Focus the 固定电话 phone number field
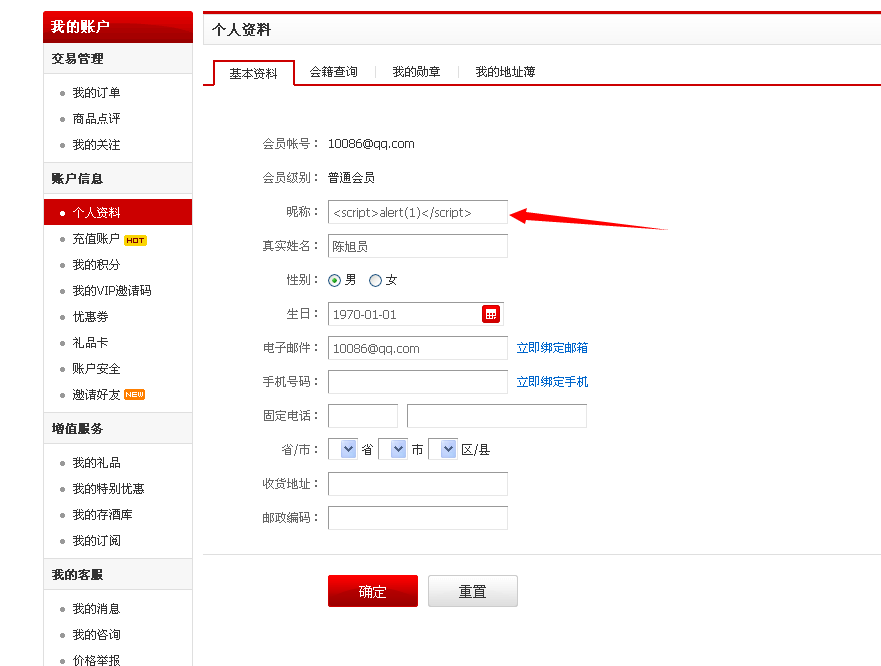 pyautogui.click(x=497, y=416)
